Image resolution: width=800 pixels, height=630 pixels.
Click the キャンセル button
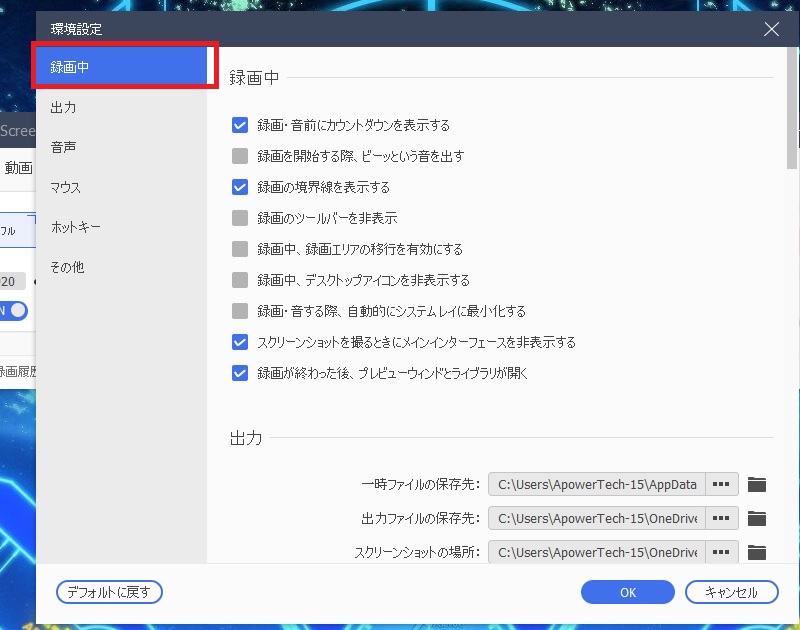pos(732,592)
